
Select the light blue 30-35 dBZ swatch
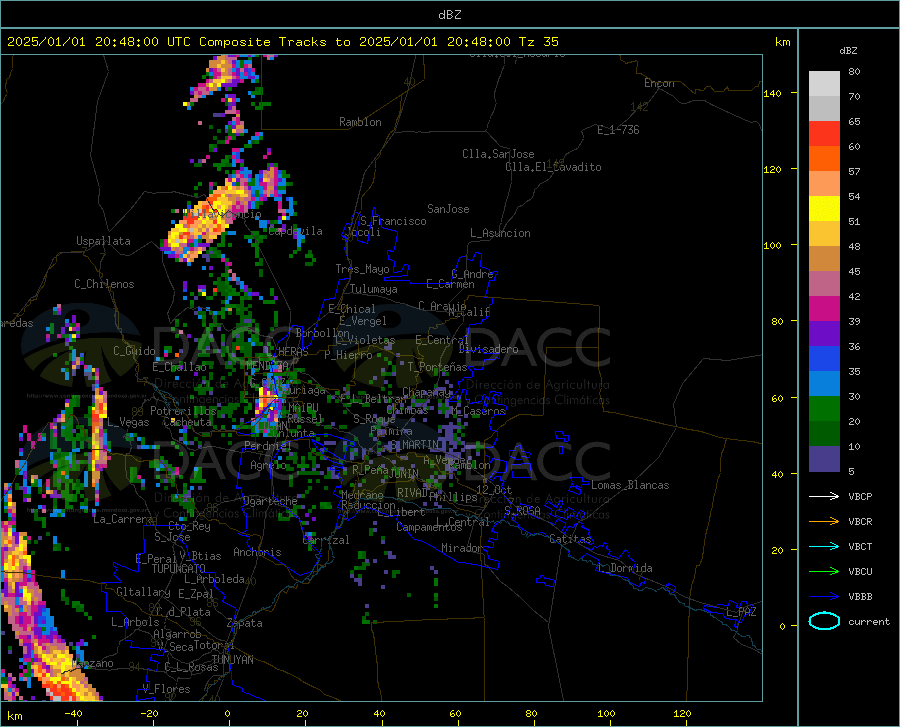pos(824,384)
